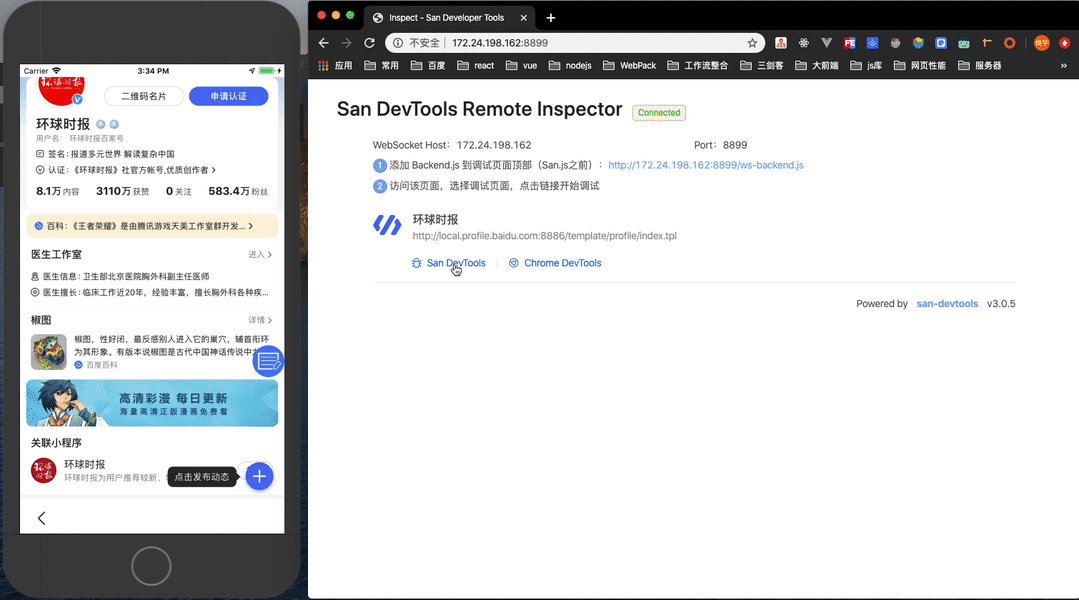Screen dimensions: 1079x600
Task: Click the React DevTools extension icon
Action: pos(804,43)
